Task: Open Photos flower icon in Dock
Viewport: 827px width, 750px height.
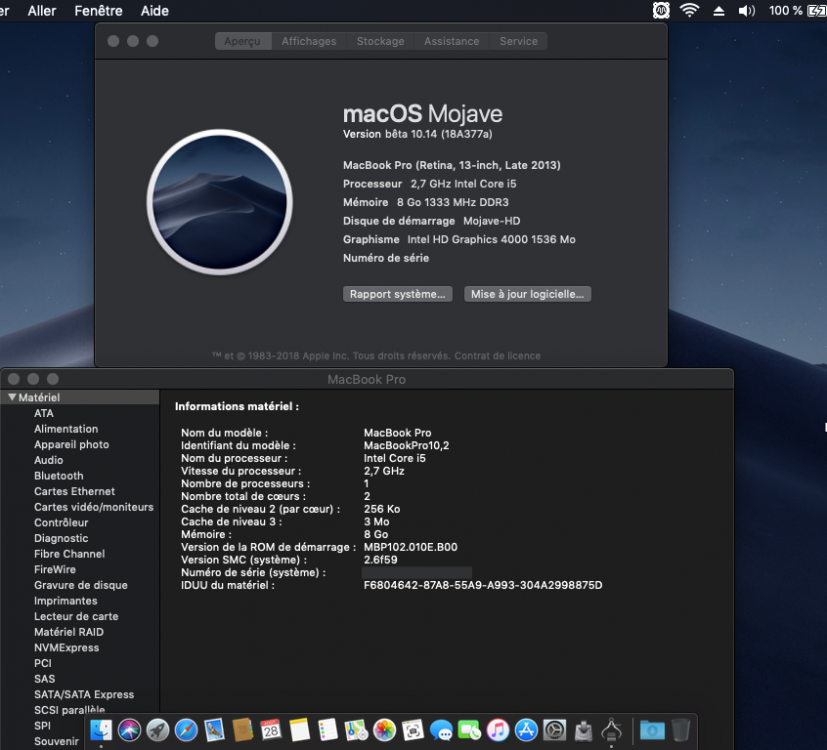Action: [x=384, y=730]
